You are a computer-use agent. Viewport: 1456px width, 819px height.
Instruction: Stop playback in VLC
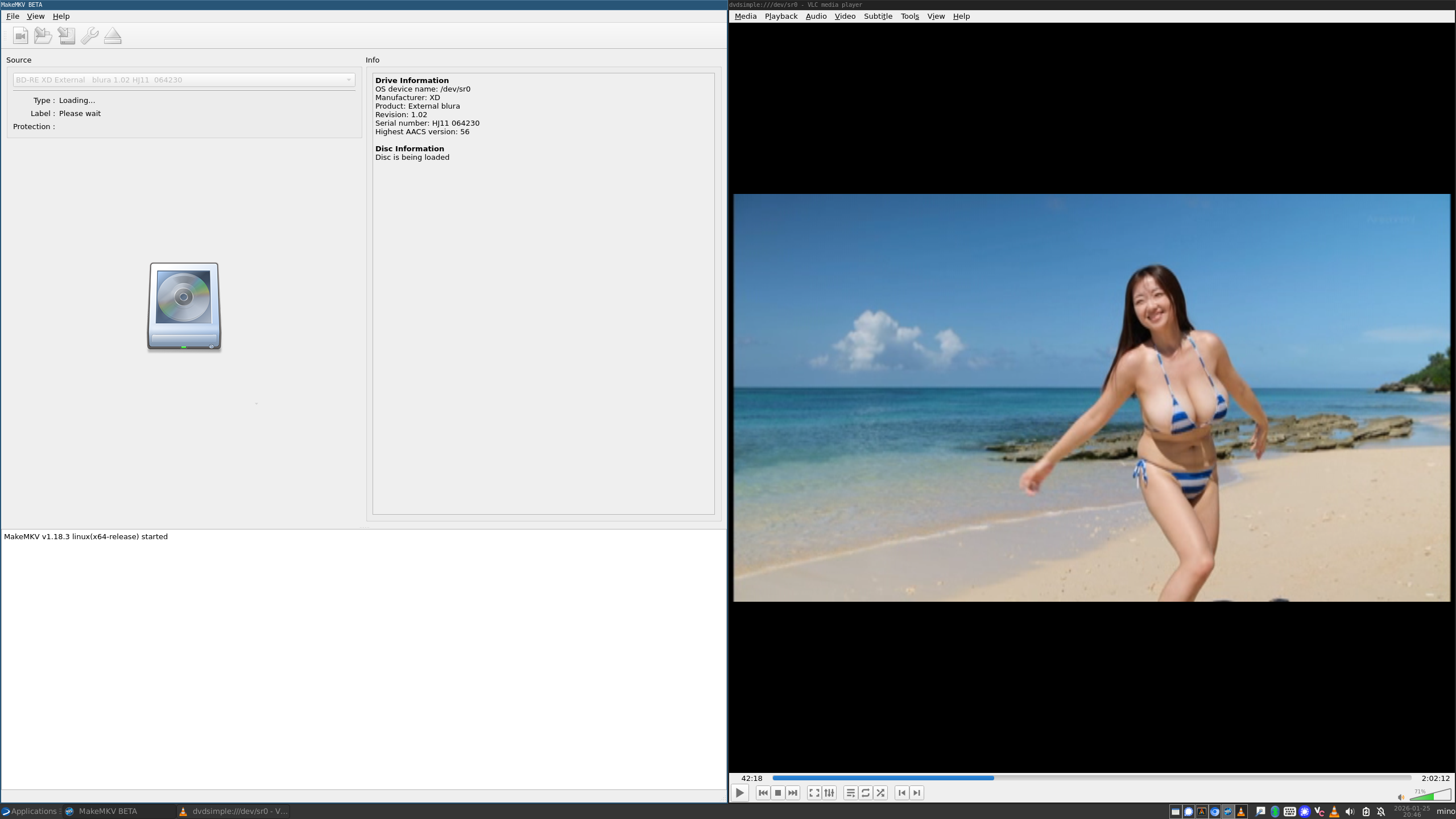778,793
